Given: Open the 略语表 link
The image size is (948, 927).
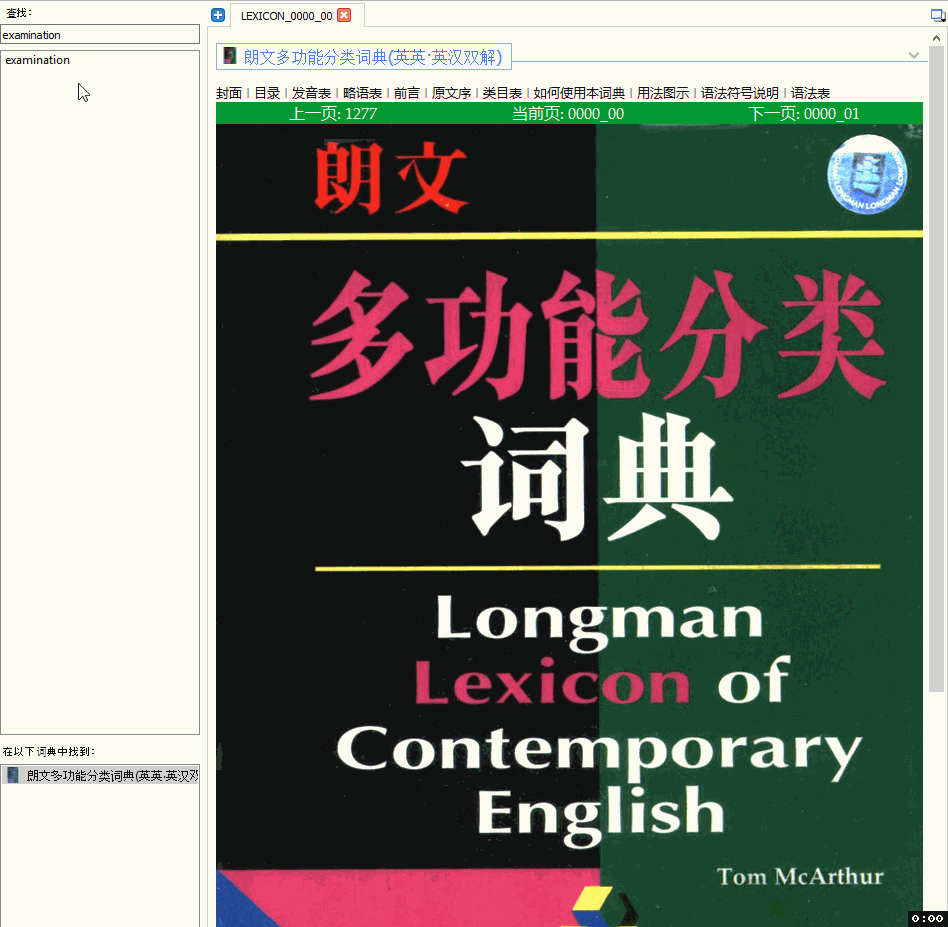Looking at the screenshot, I should tap(362, 93).
